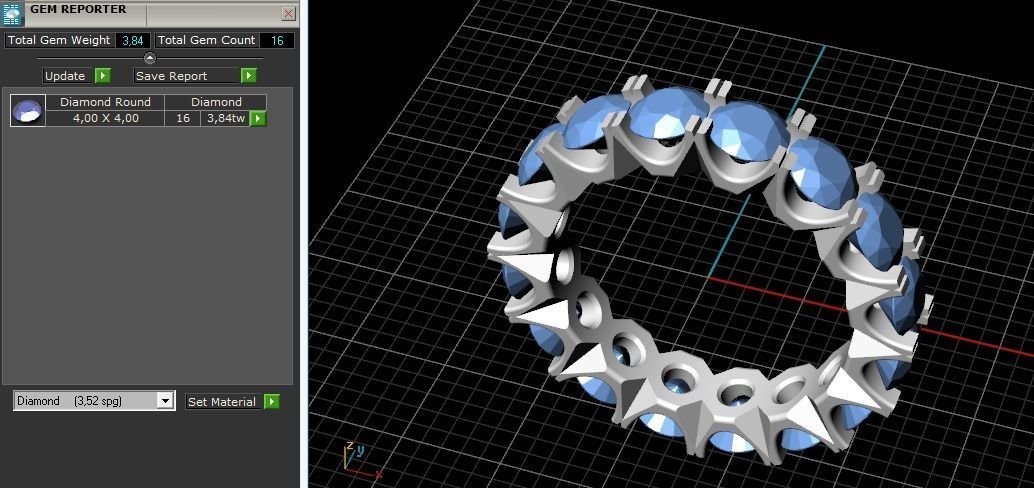Click green arrow next to Update
Viewport: 1034px width, 488px height.
point(102,76)
